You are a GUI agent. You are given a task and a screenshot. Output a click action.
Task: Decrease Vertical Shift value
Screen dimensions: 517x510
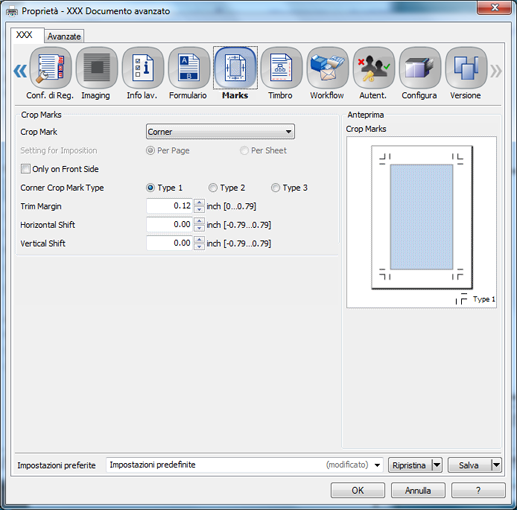(x=199, y=247)
